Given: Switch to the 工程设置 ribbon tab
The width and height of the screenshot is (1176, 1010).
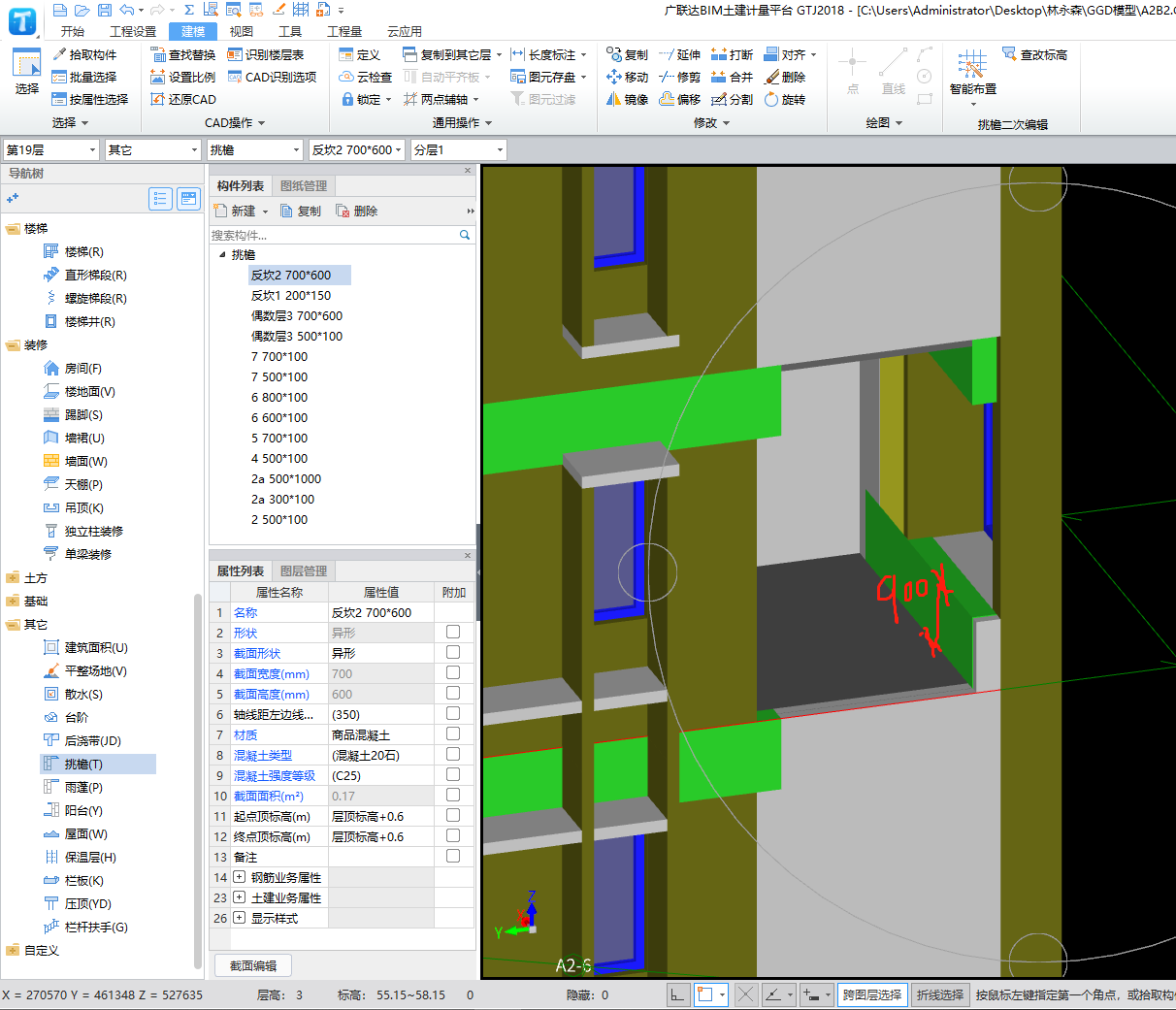Looking at the screenshot, I should pos(133,32).
